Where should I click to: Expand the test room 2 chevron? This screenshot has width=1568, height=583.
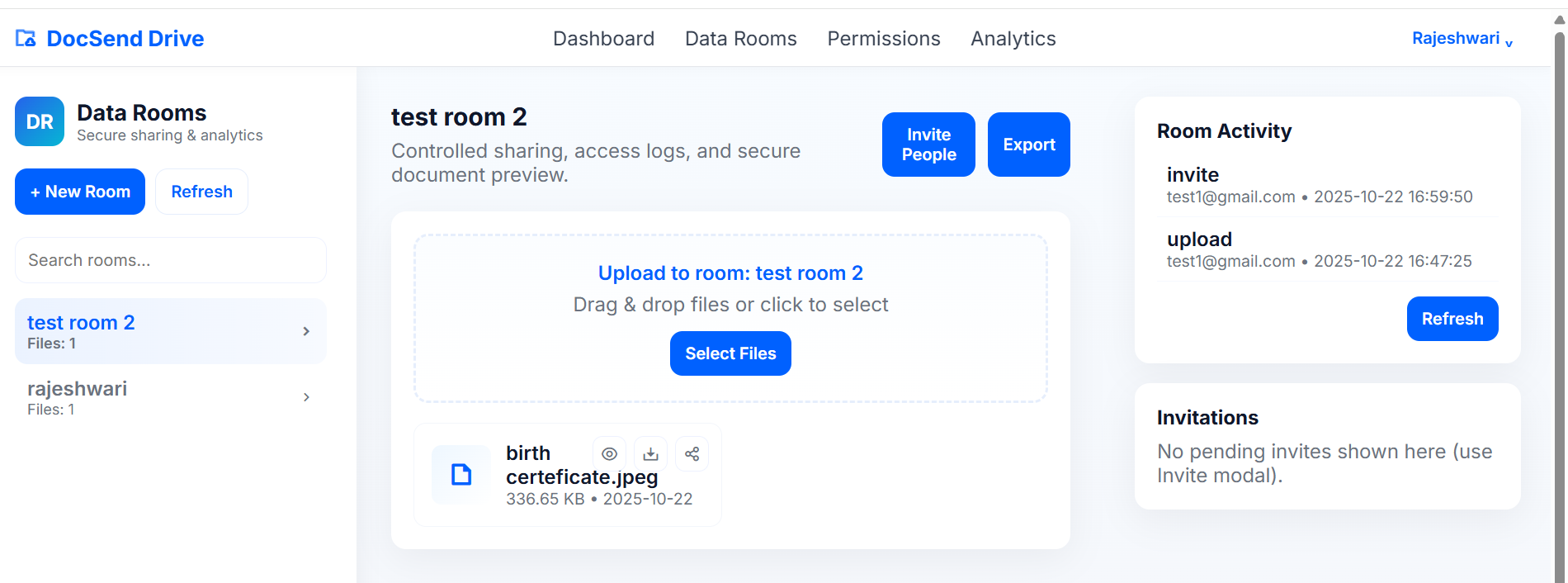coord(306,331)
